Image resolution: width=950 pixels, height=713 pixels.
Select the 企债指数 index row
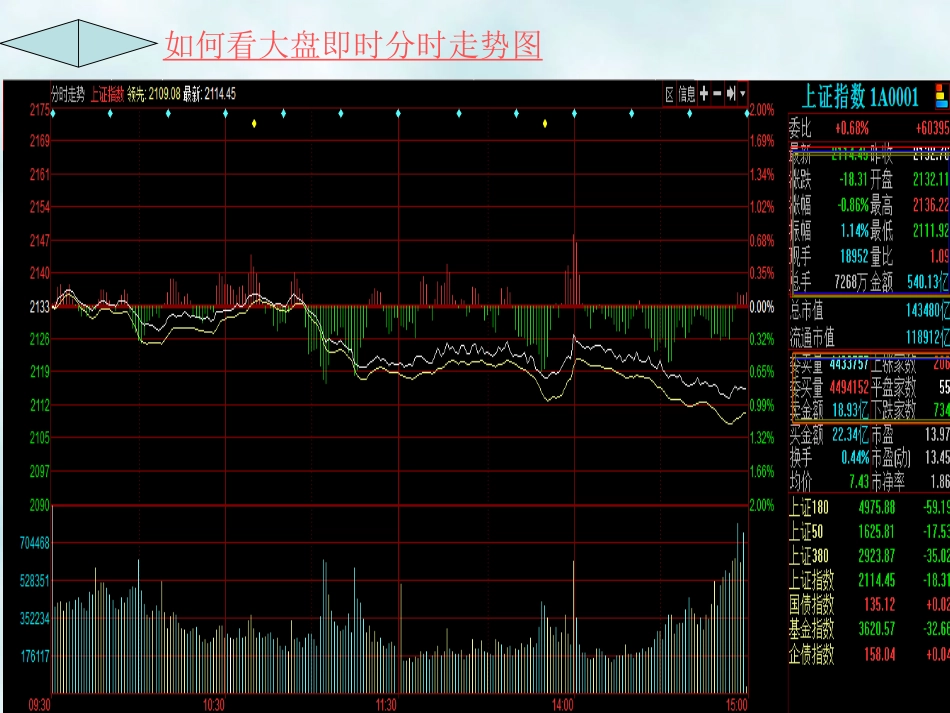pyautogui.click(x=869, y=654)
